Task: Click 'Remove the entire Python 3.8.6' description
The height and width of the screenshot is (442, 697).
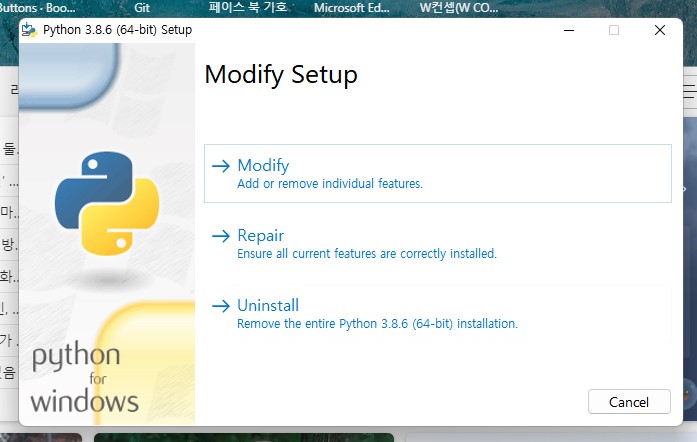Action: click(377, 323)
